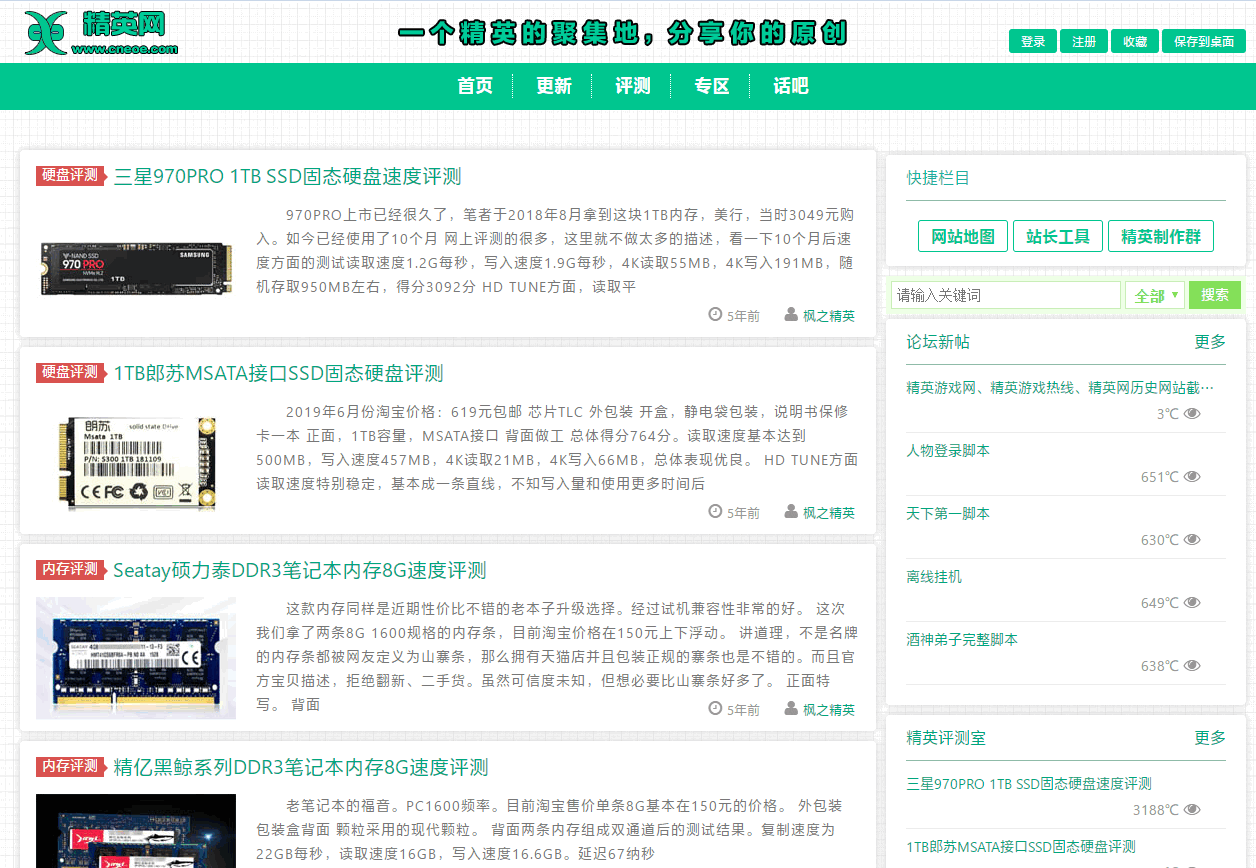Click eye icon next to 3188℃

1192,810
